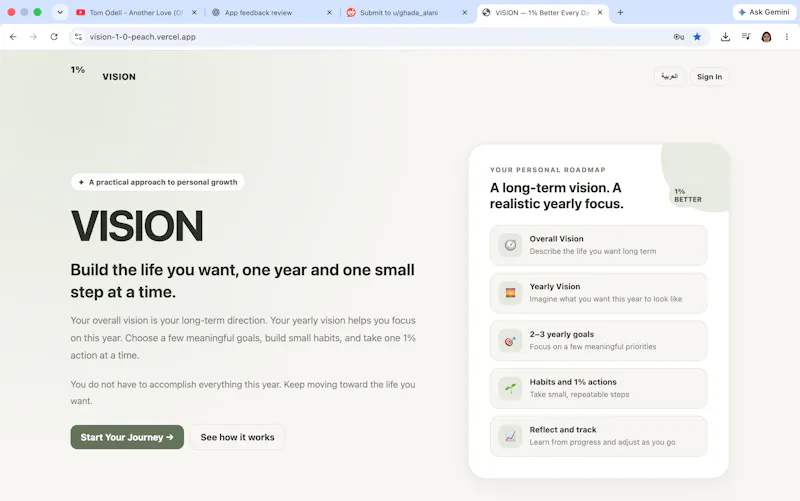Click the YOUR PERSONAL ROADMAP label
This screenshot has height=501, width=800.
click(x=547, y=170)
